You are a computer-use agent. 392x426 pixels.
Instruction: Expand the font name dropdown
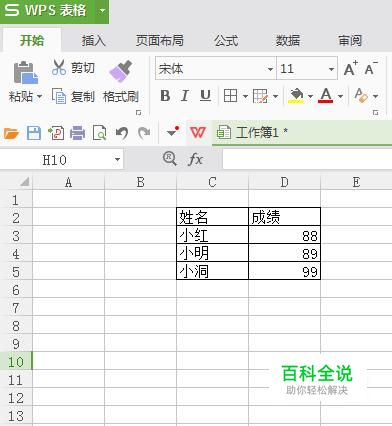[x=270, y=69]
